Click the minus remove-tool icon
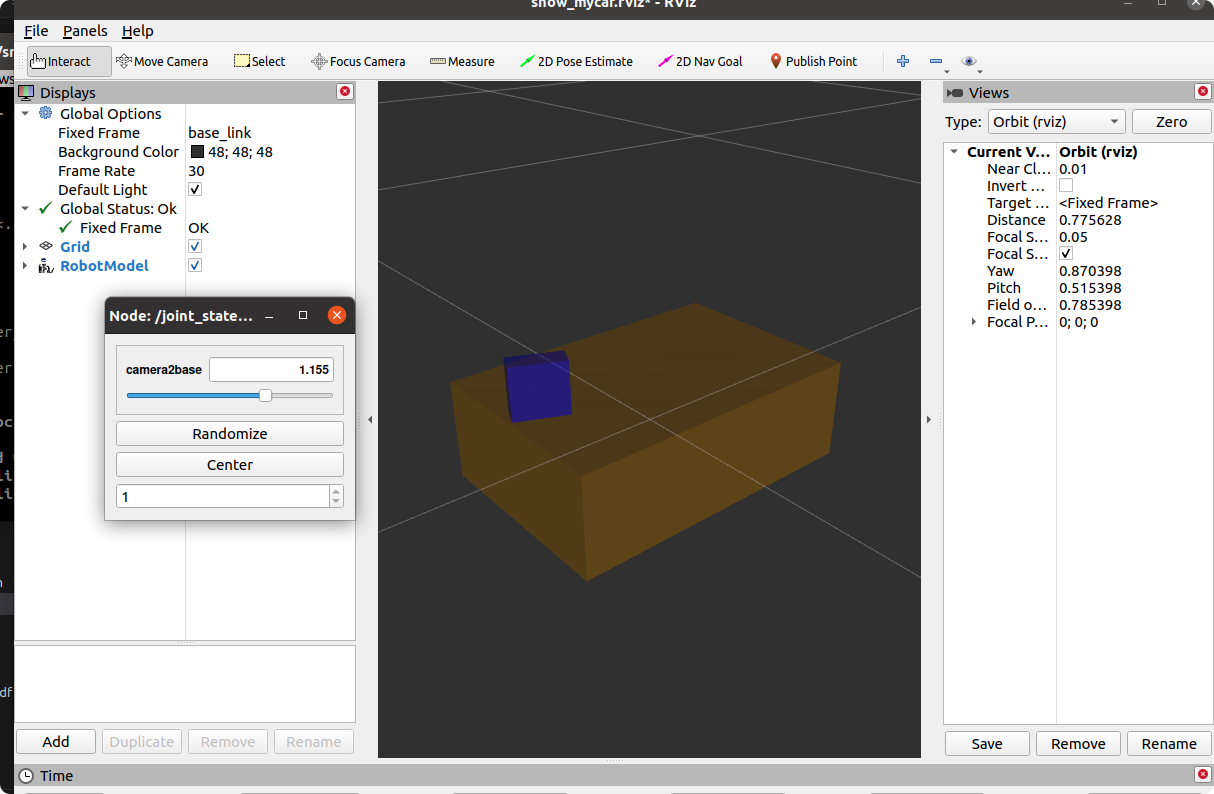This screenshot has height=794, width=1214. (936, 61)
